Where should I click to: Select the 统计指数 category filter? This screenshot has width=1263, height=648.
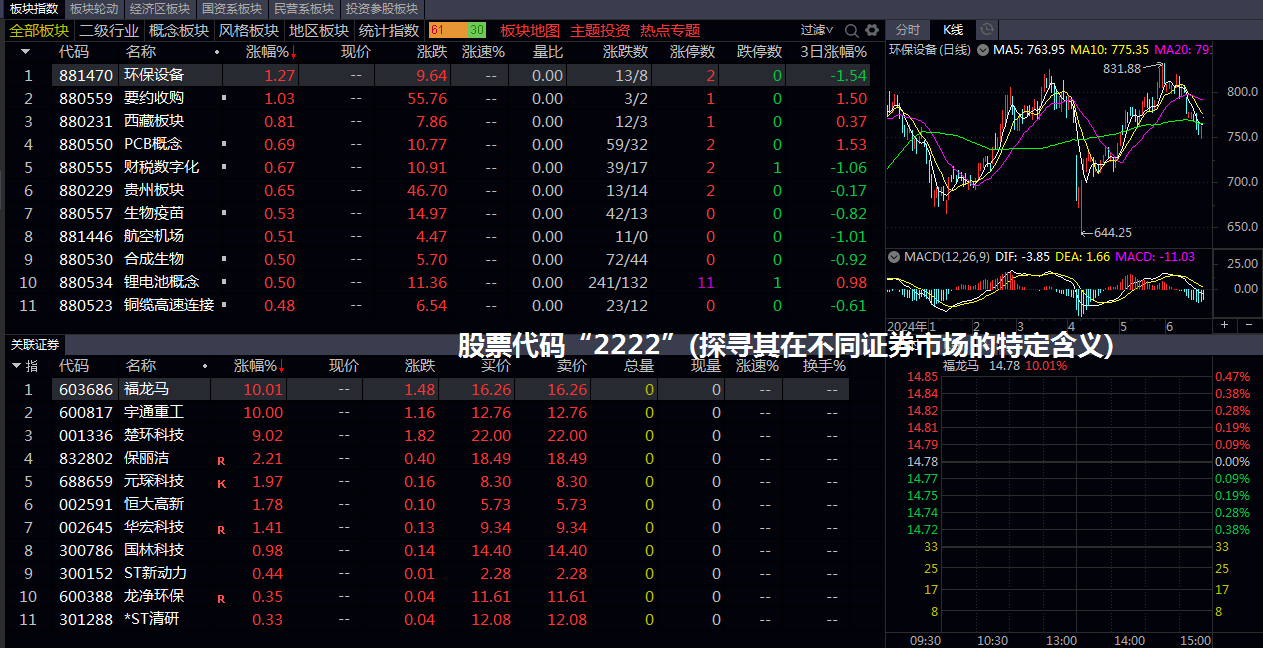pos(389,30)
